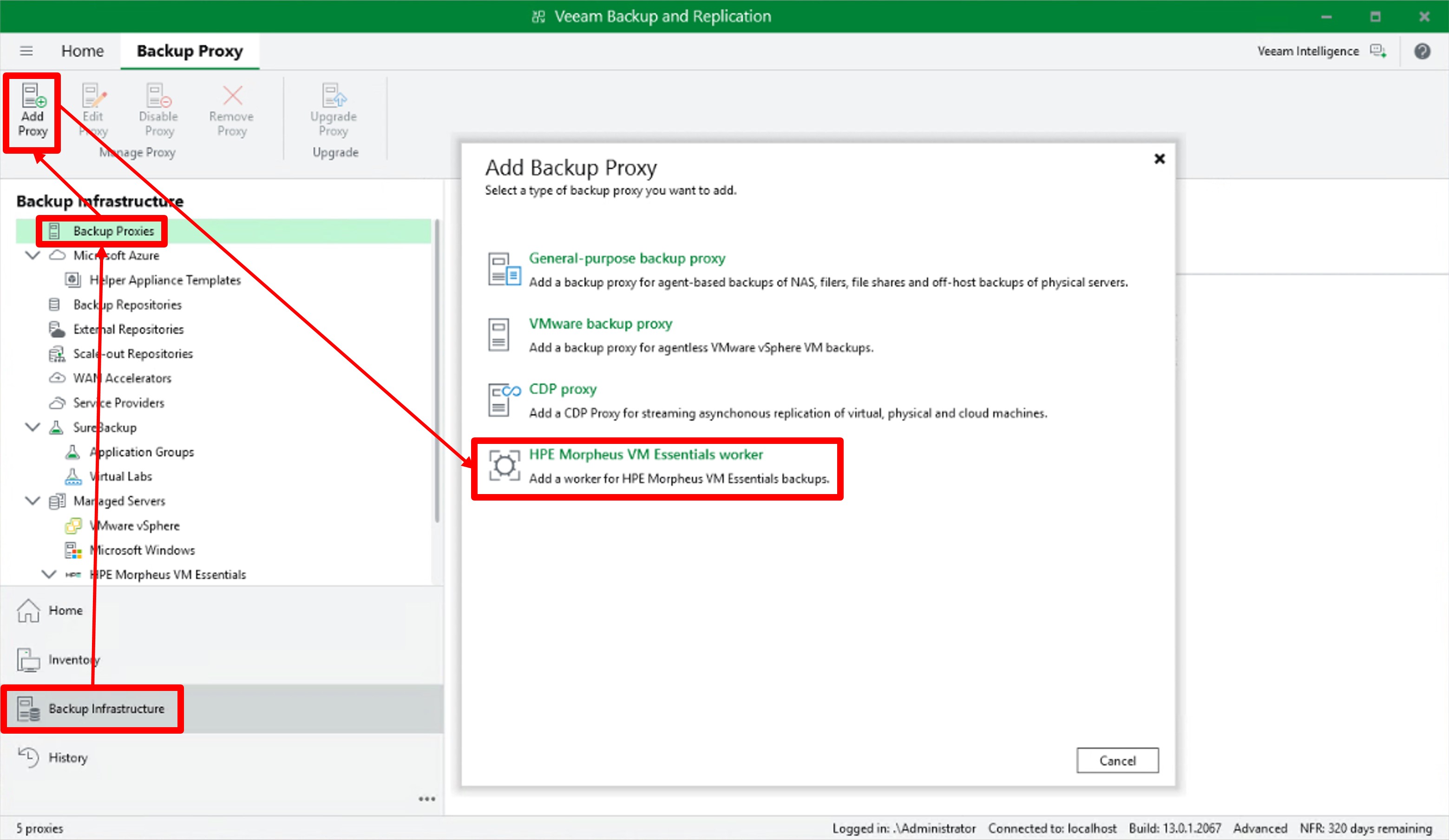
Task: Click the Managed Servers icon
Action: click(x=57, y=501)
